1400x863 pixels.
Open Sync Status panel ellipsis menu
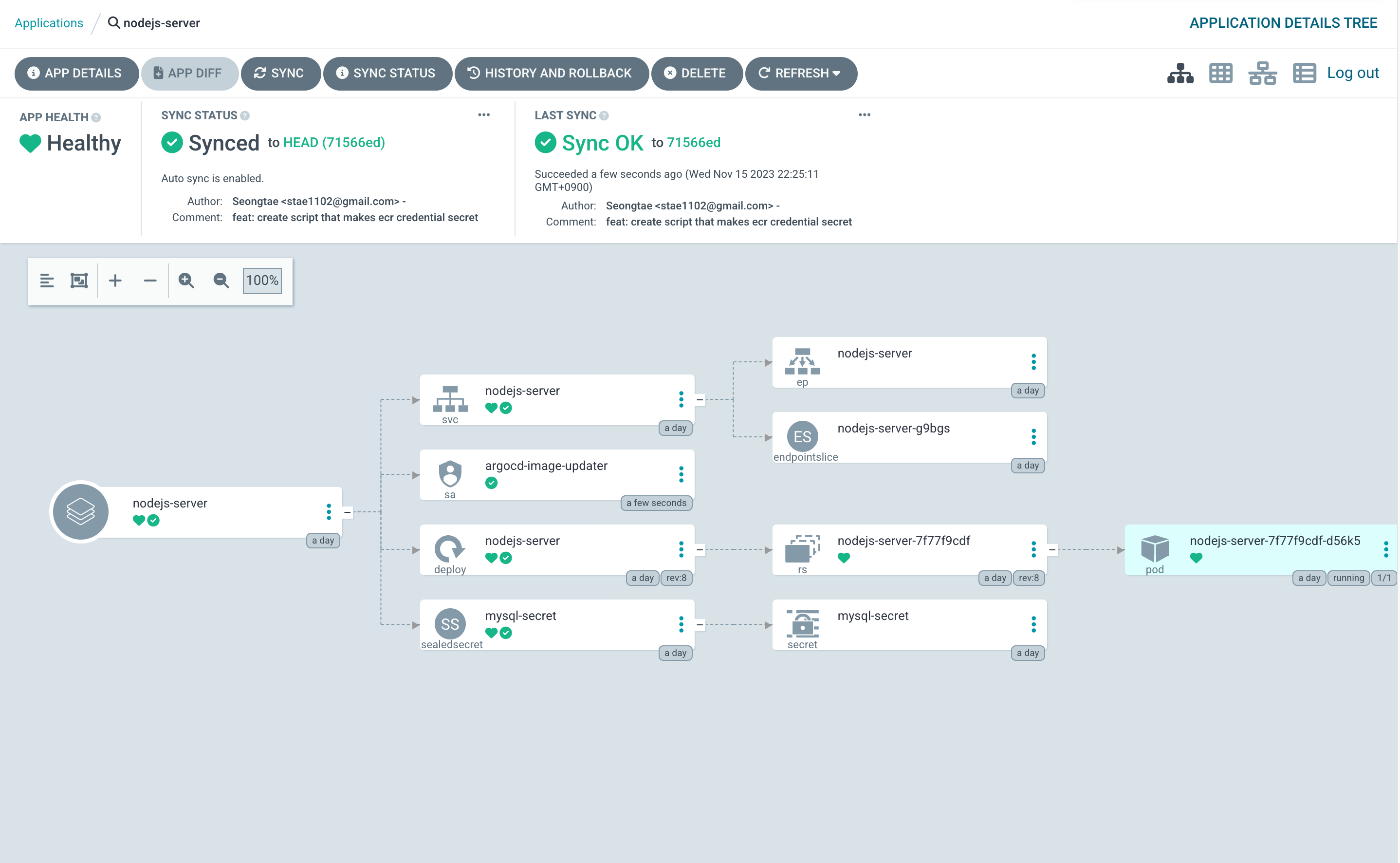484,115
